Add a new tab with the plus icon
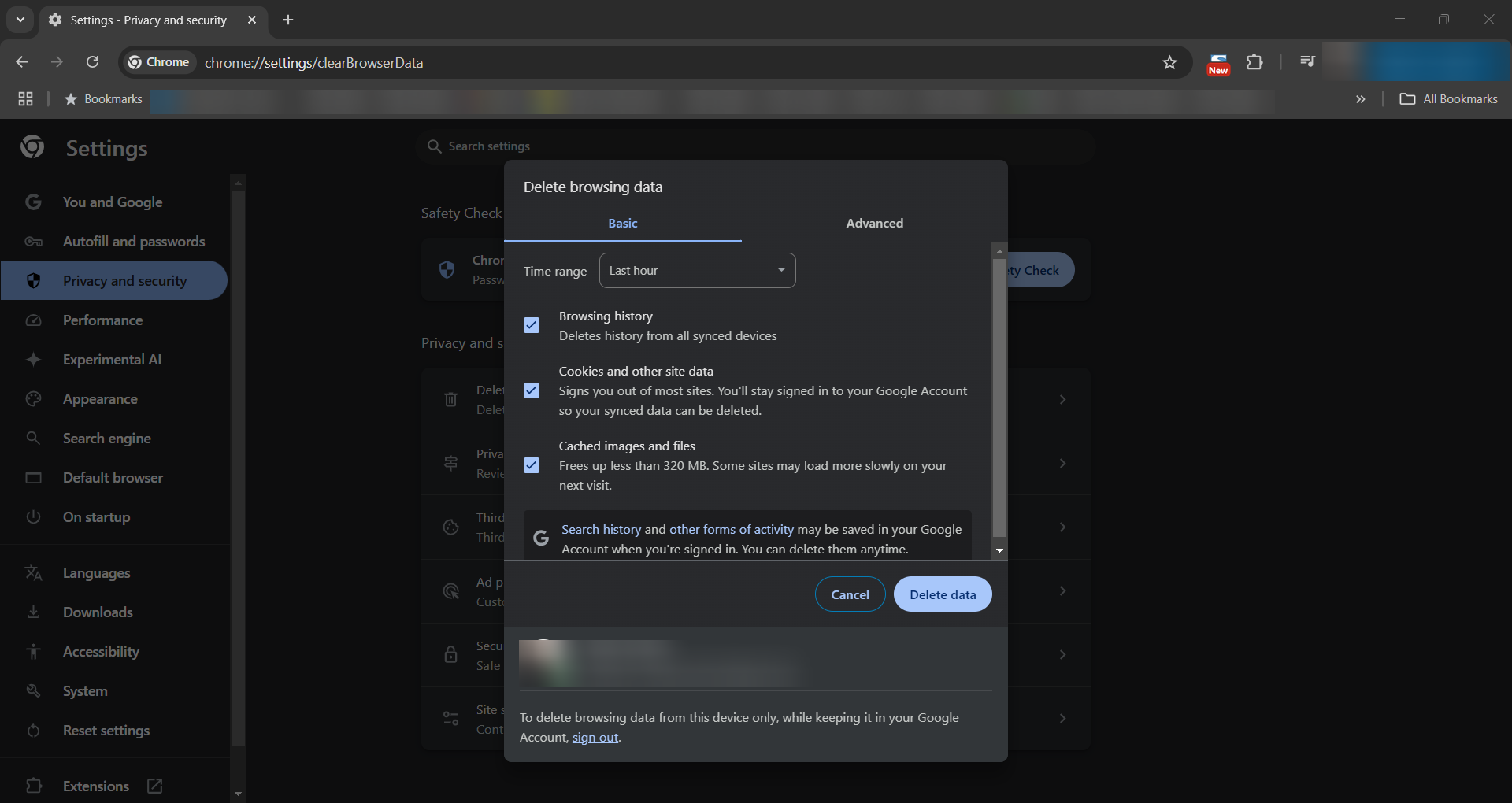This screenshot has height=803, width=1512. [x=288, y=20]
